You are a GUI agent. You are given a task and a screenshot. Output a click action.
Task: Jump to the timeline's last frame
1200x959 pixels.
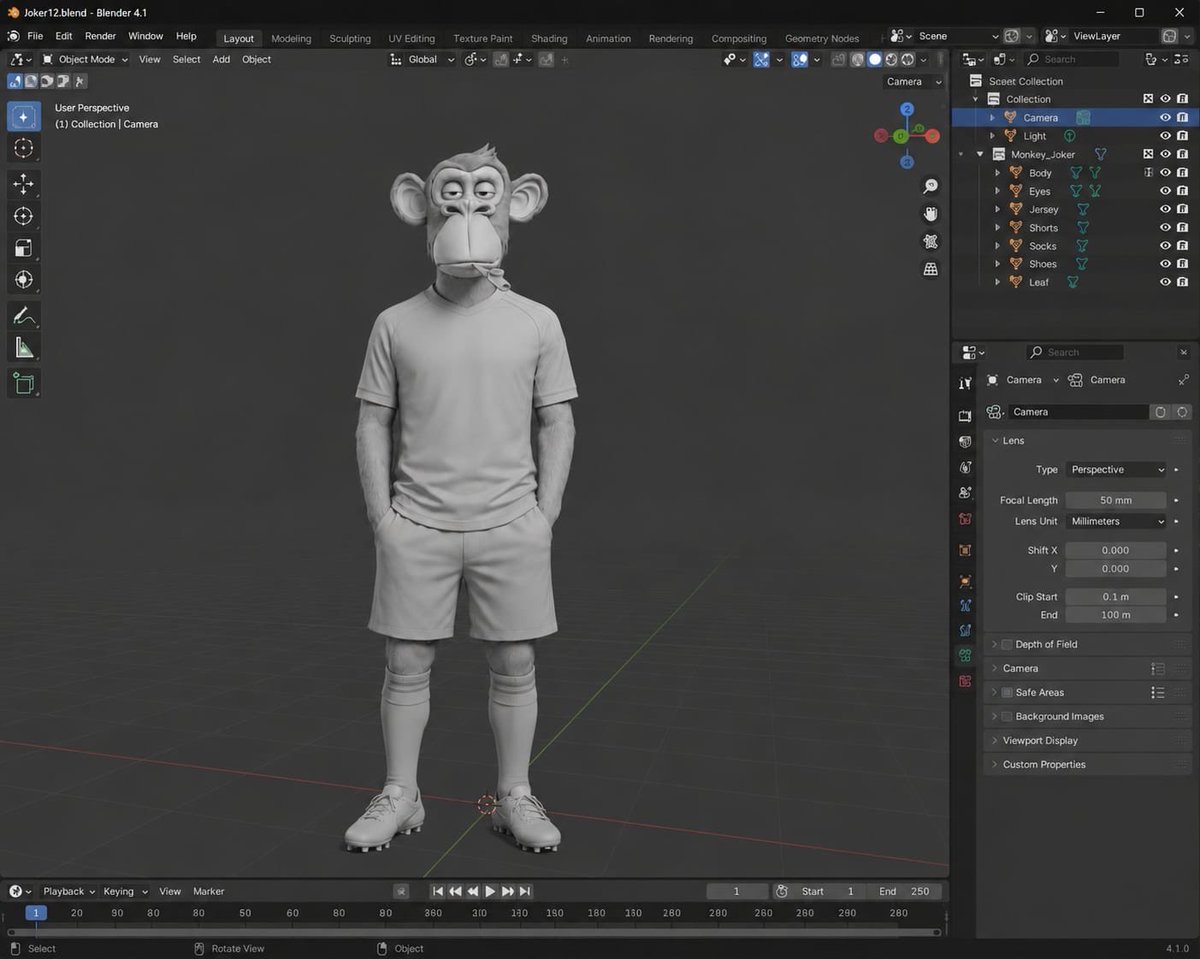click(525, 891)
